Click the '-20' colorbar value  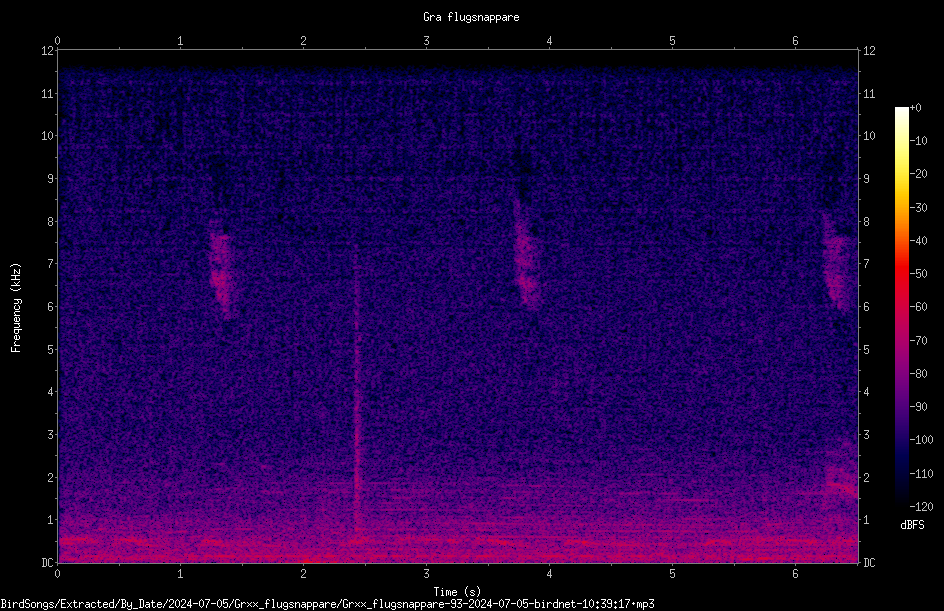[x=918, y=174]
